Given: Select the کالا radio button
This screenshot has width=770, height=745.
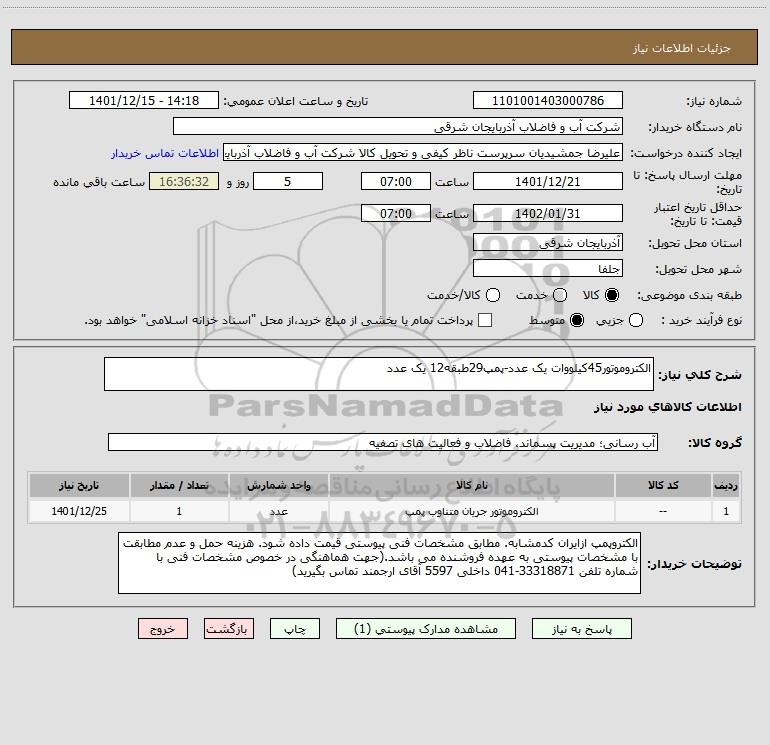Looking at the screenshot, I should tap(612, 295).
